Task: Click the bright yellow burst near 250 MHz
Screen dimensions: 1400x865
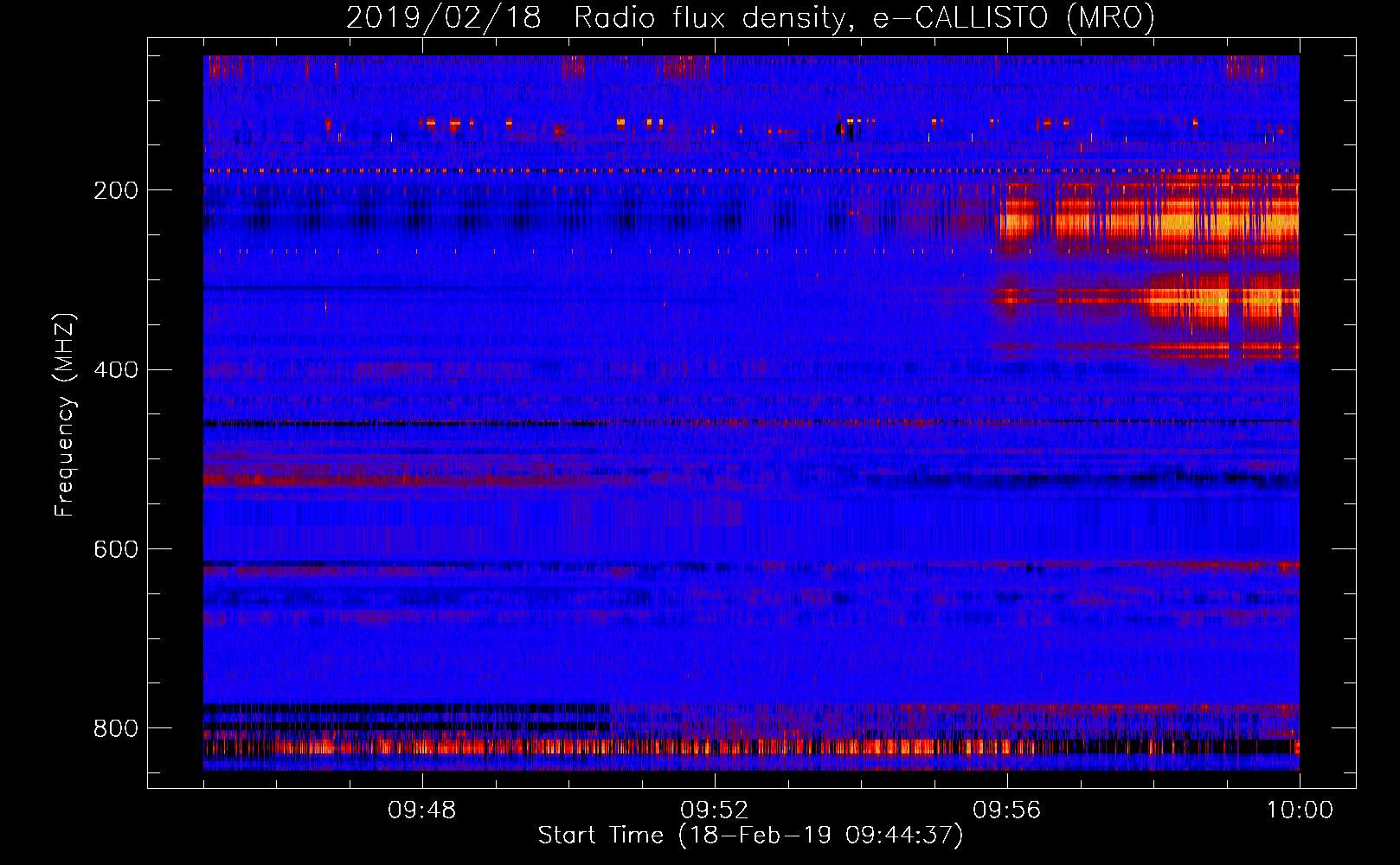Action: (x=1151, y=221)
